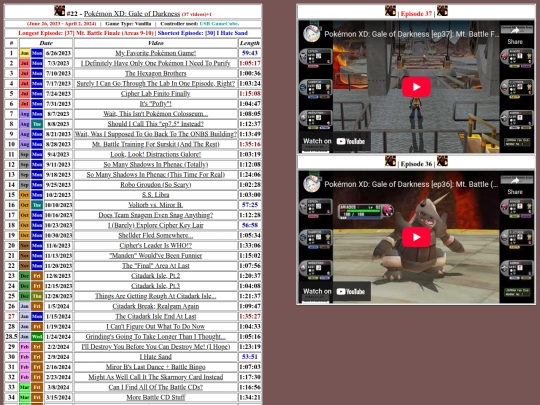
Task: Click the Pokémon icon left of the Episode 37 heading
Action: [x=390, y=11]
